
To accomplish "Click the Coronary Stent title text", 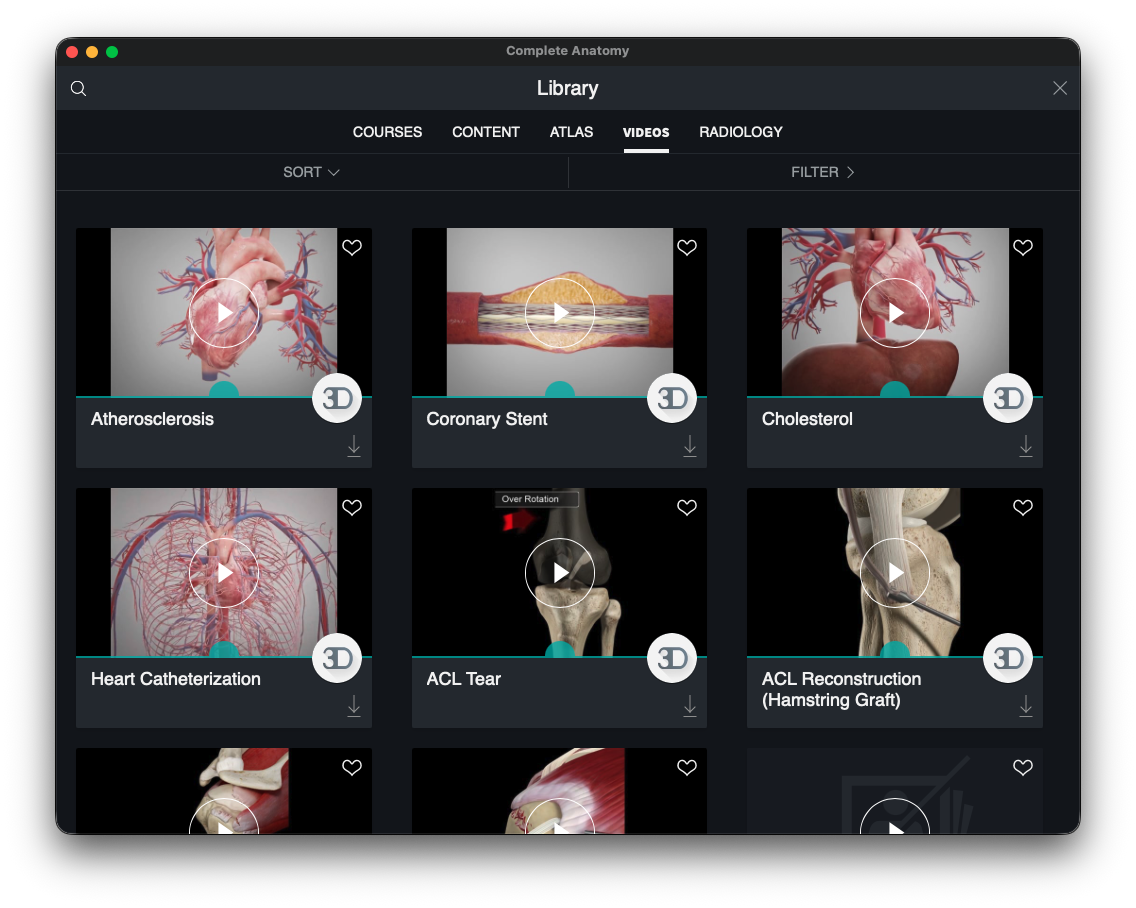I will coord(487,419).
